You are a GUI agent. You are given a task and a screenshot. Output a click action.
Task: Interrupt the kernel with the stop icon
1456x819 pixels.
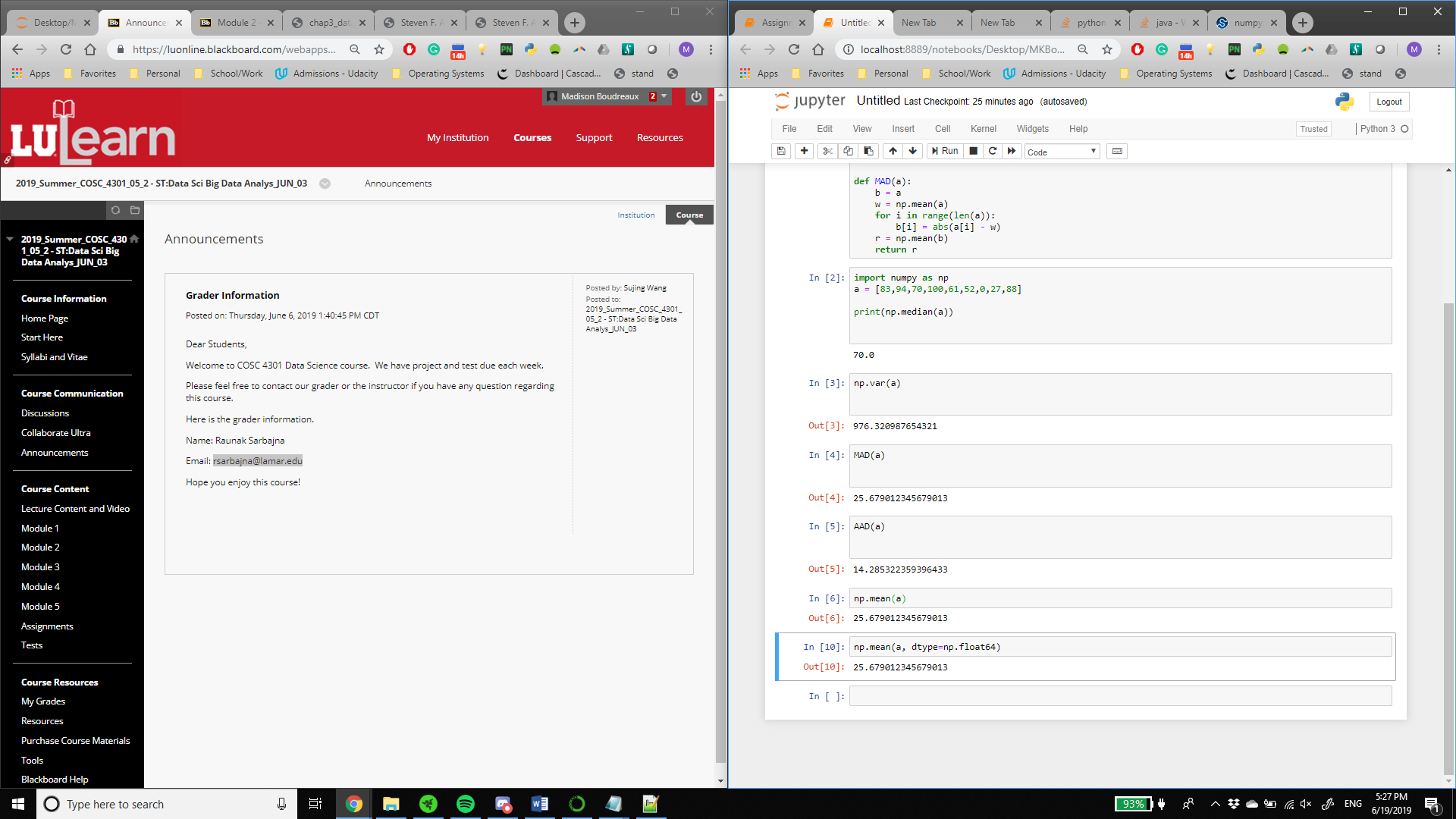coord(974,151)
